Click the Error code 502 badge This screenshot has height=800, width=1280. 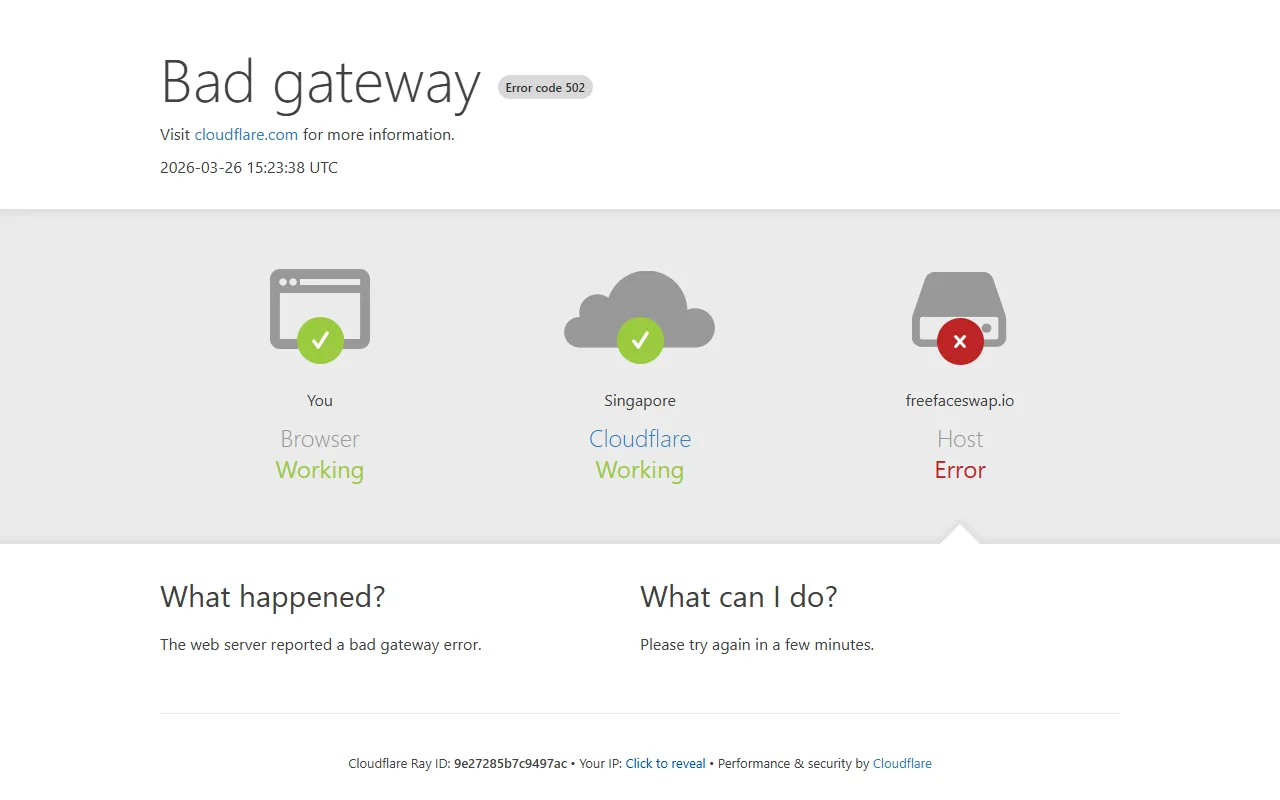(545, 87)
